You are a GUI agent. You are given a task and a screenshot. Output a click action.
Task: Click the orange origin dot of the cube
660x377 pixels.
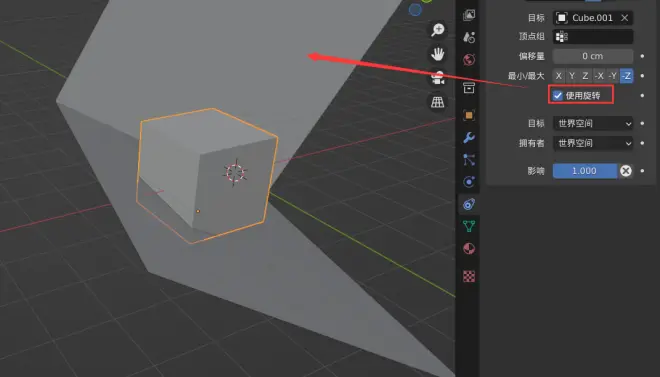pos(198,211)
